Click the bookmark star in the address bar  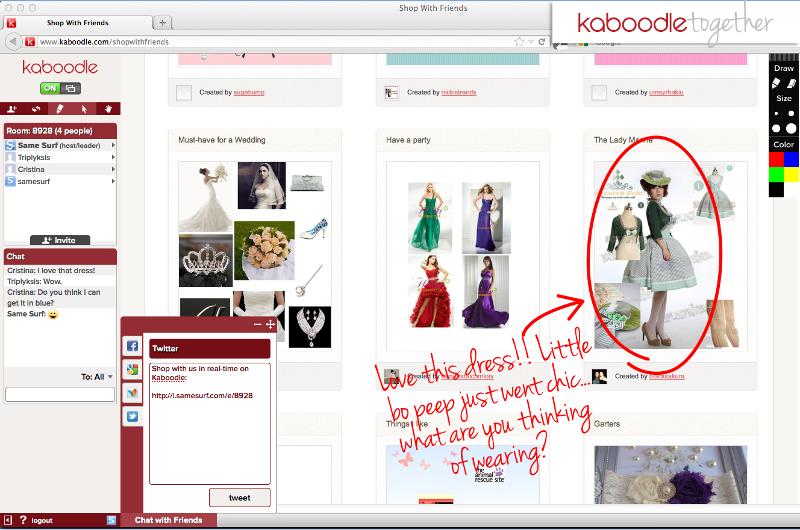(519, 42)
